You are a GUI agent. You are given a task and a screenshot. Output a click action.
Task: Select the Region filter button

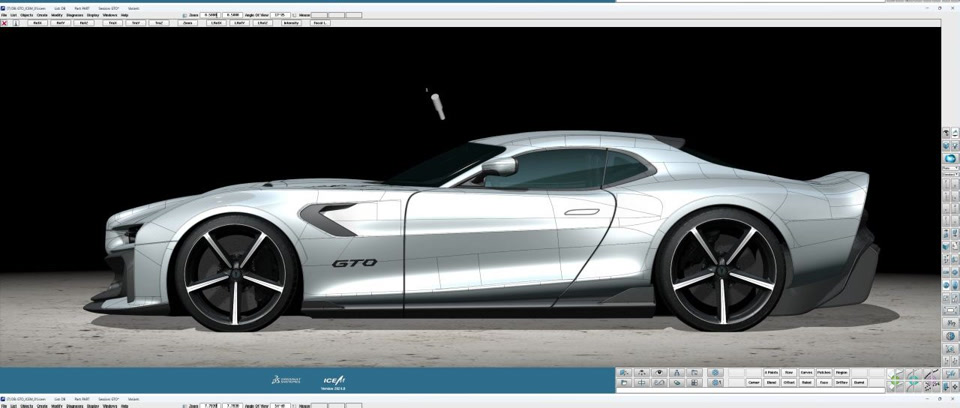pos(842,372)
